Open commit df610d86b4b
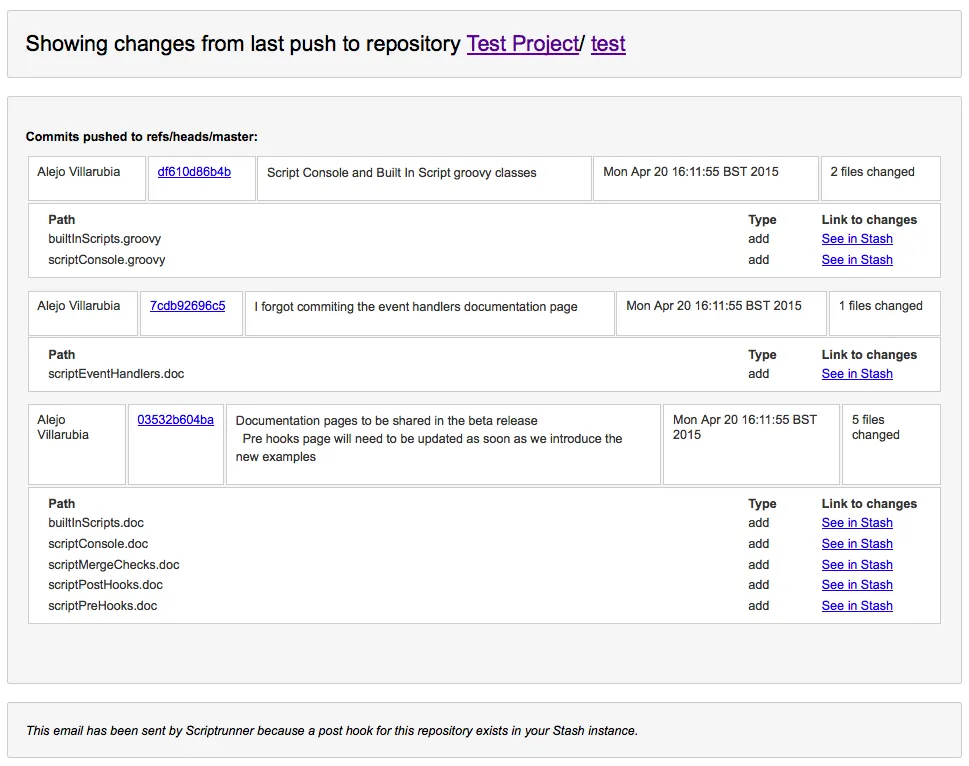 pos(194,172)
